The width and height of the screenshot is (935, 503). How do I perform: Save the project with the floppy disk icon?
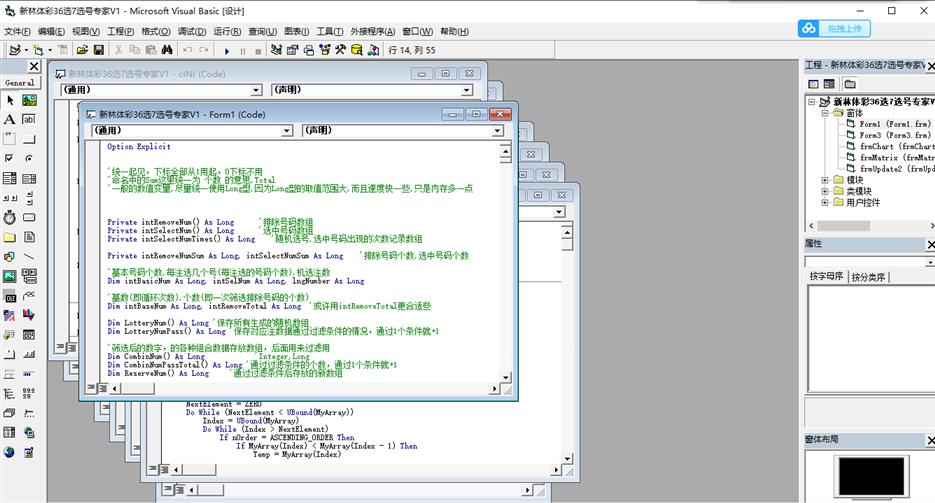(99, 50)
